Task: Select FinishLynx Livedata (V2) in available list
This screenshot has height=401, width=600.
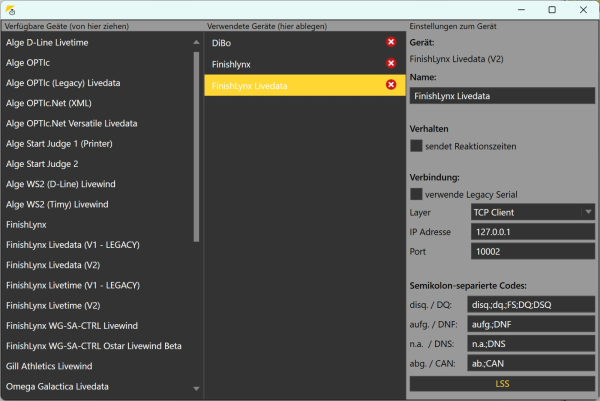Action: [x=53, y=265]
